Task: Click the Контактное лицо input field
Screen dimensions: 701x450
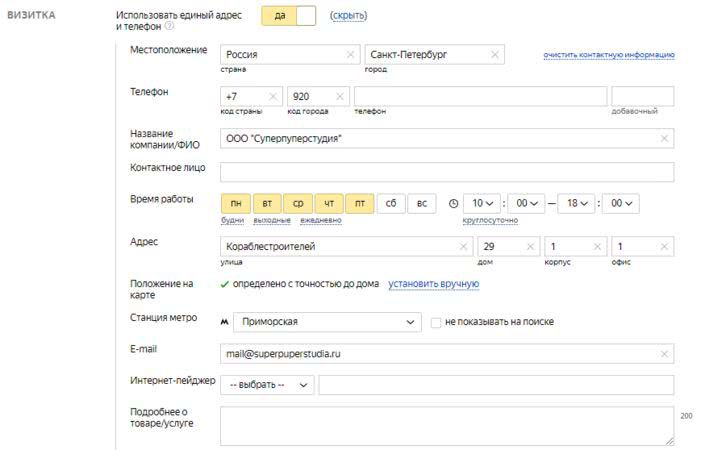Action: [x=446, y=172]
